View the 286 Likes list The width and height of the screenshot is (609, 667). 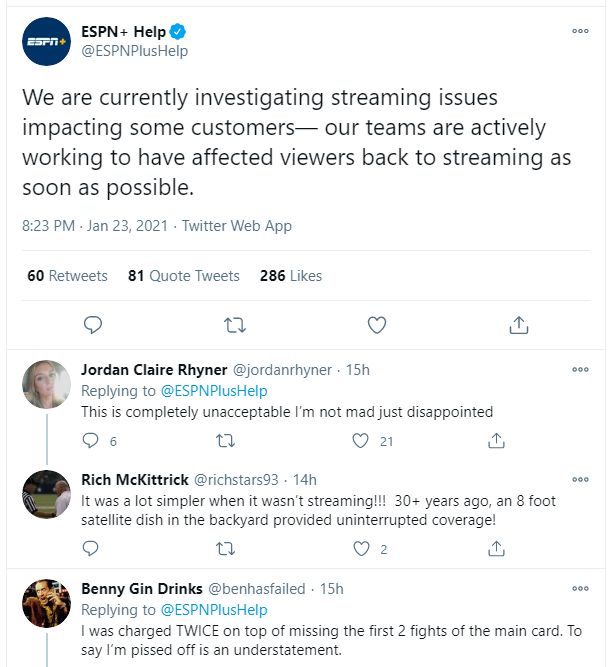[291, 276]
